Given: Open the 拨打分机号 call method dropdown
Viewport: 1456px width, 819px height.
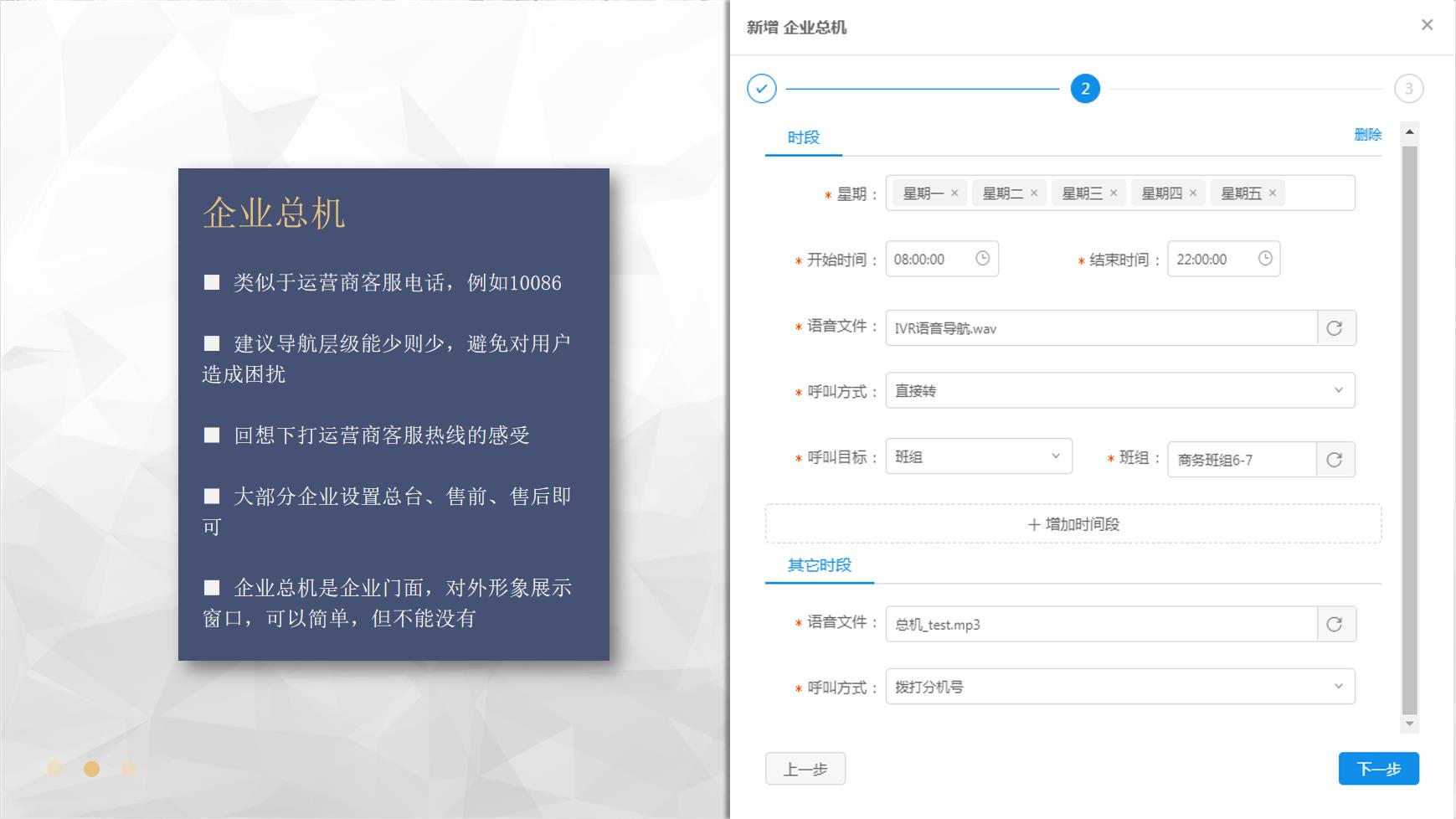Looking at the screenshot, I should [x=1120, y=687].
